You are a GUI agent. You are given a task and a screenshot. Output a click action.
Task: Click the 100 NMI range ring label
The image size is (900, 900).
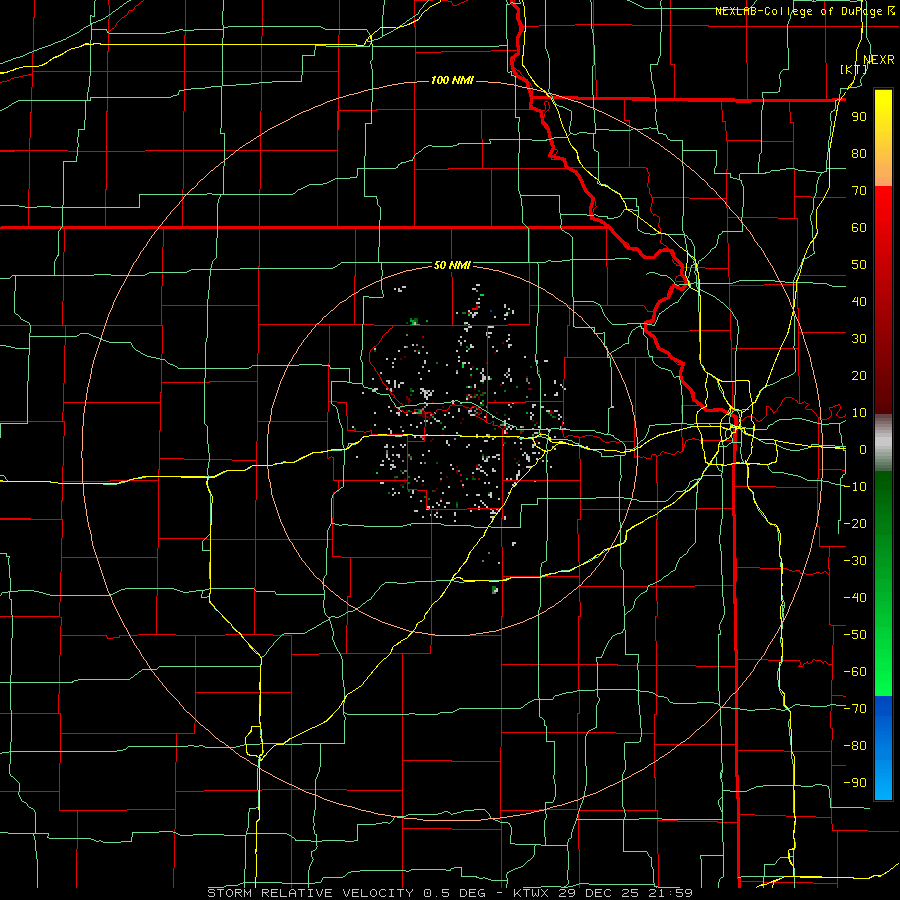[452, 80]
